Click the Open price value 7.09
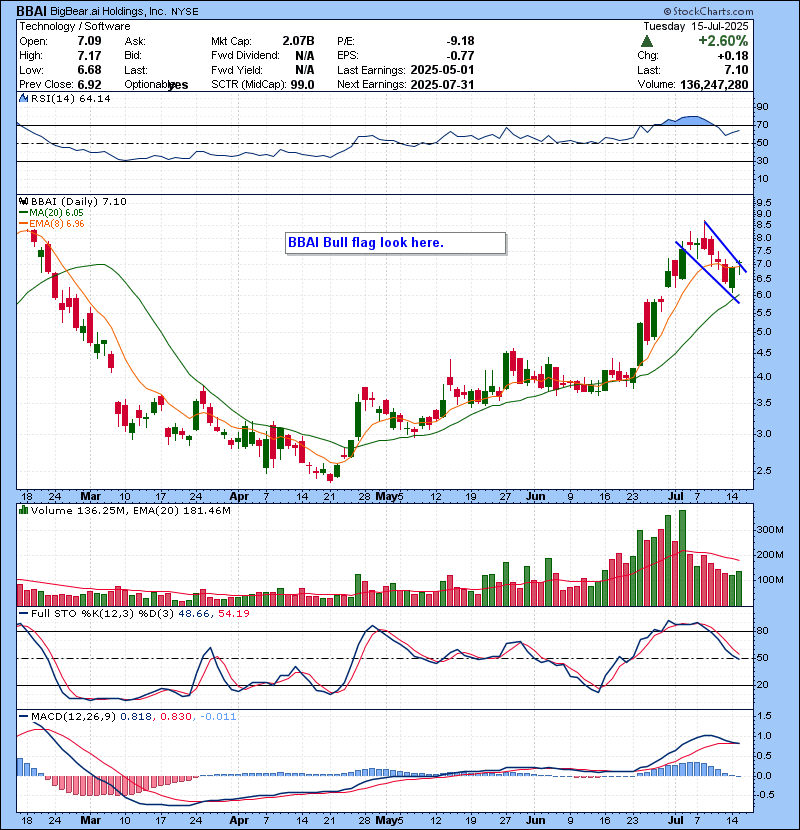The width and height of the screenshot is (800, 830). (89, 41)
